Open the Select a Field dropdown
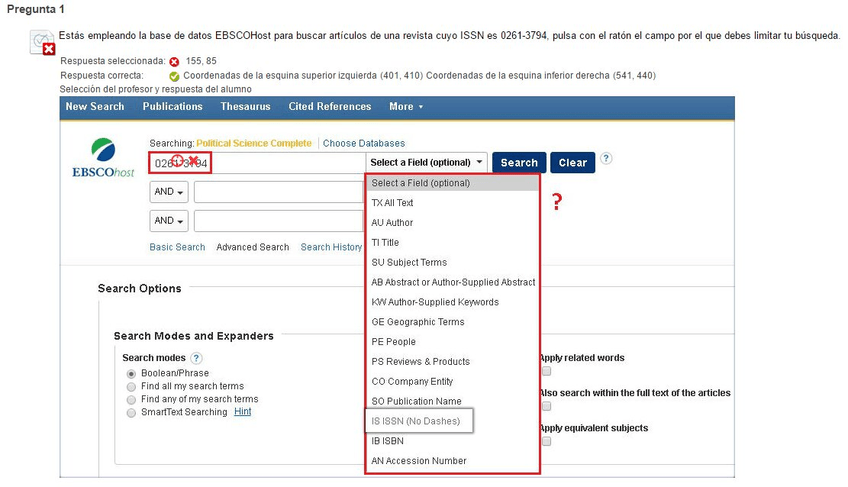Viewport: 848px width, 487px height. 427,162
